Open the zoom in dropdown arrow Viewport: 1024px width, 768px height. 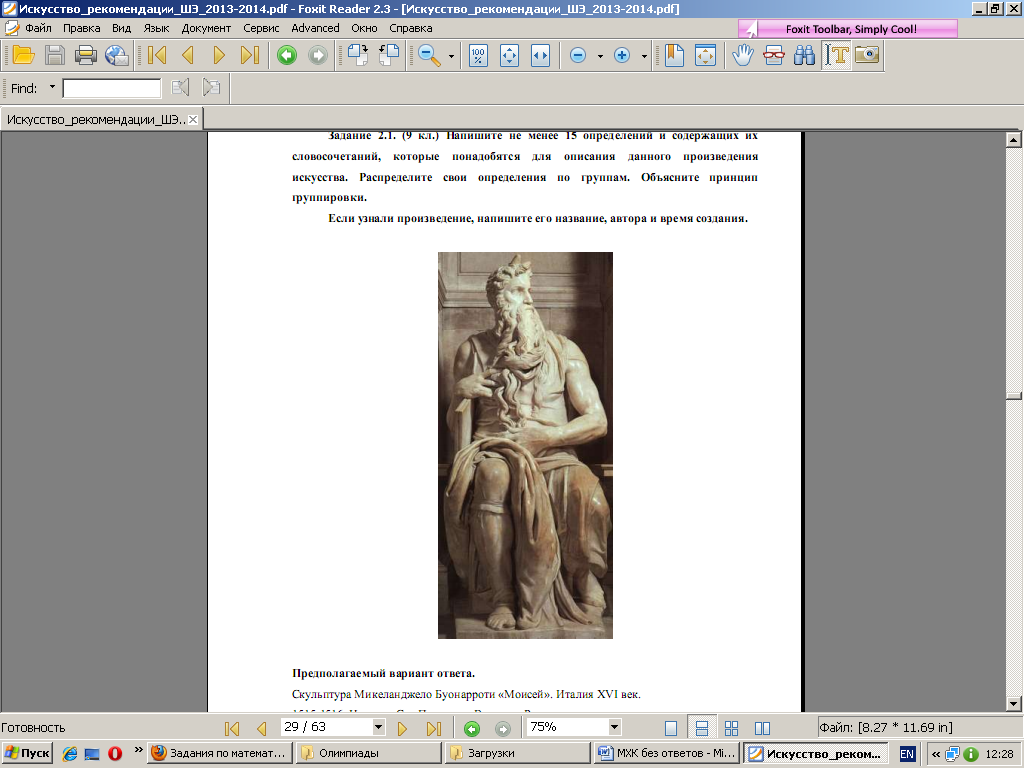click(x=644, y=57)
